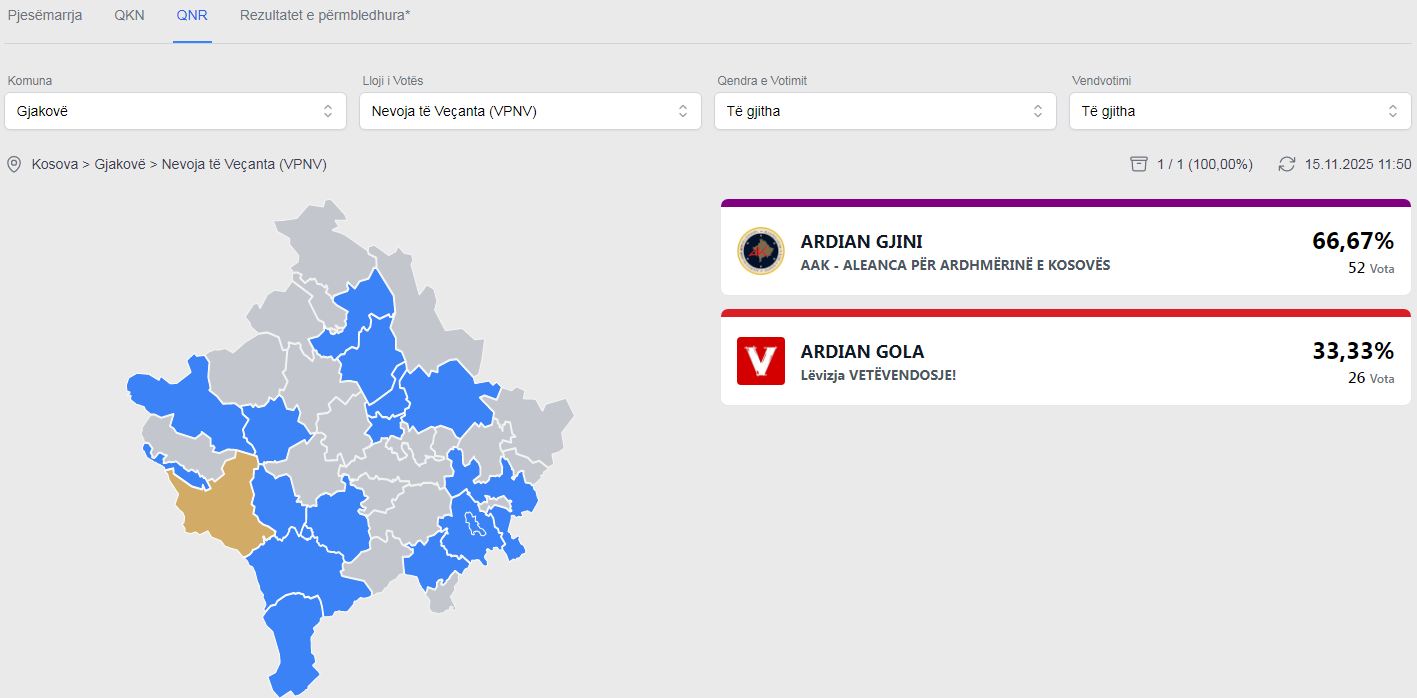Expand the Qendra e Votimit dropdown
This screenshot has width=1417, height=698.
[x=885, y=111]
